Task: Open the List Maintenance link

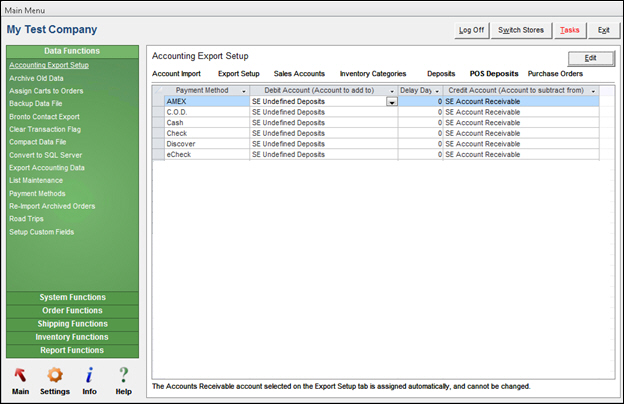Action: (x=36, y=181)
